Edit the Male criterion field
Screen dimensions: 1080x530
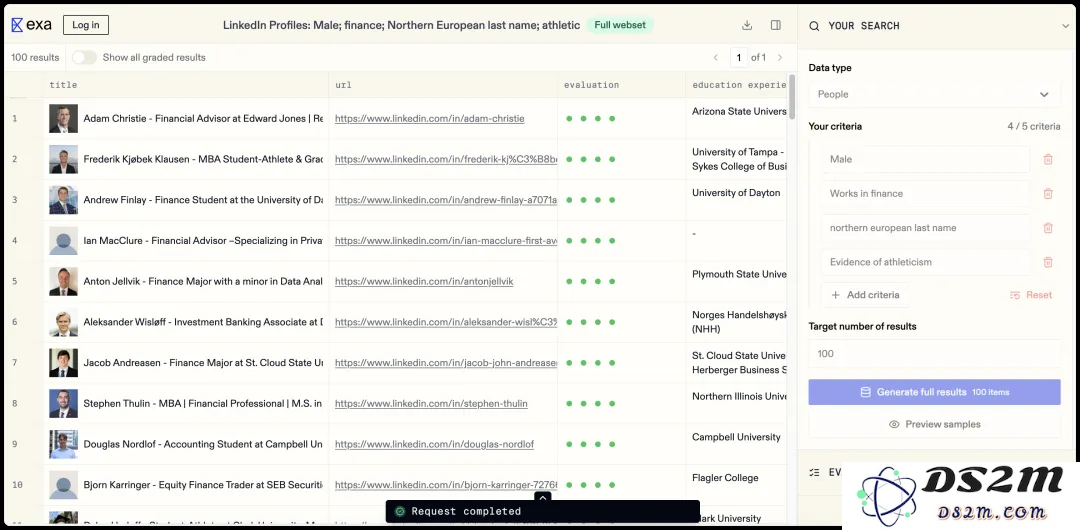pyautogui.click(x=926, y=159)
